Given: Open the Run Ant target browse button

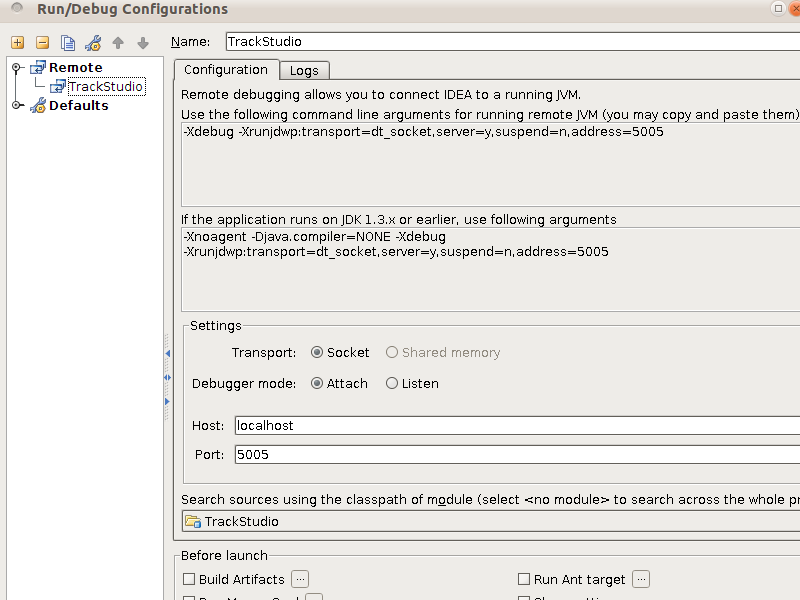Looking at the screenshot, I should [641, 579].
